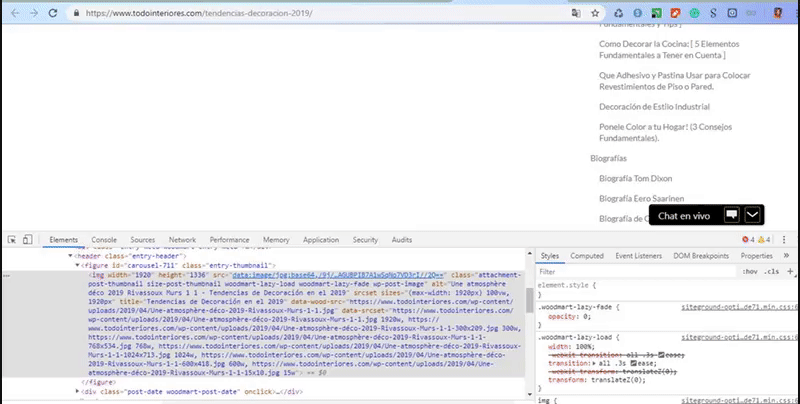The image size is (800, 404).
Task: Switch to the Elements tab
Action: pos(64,240)
